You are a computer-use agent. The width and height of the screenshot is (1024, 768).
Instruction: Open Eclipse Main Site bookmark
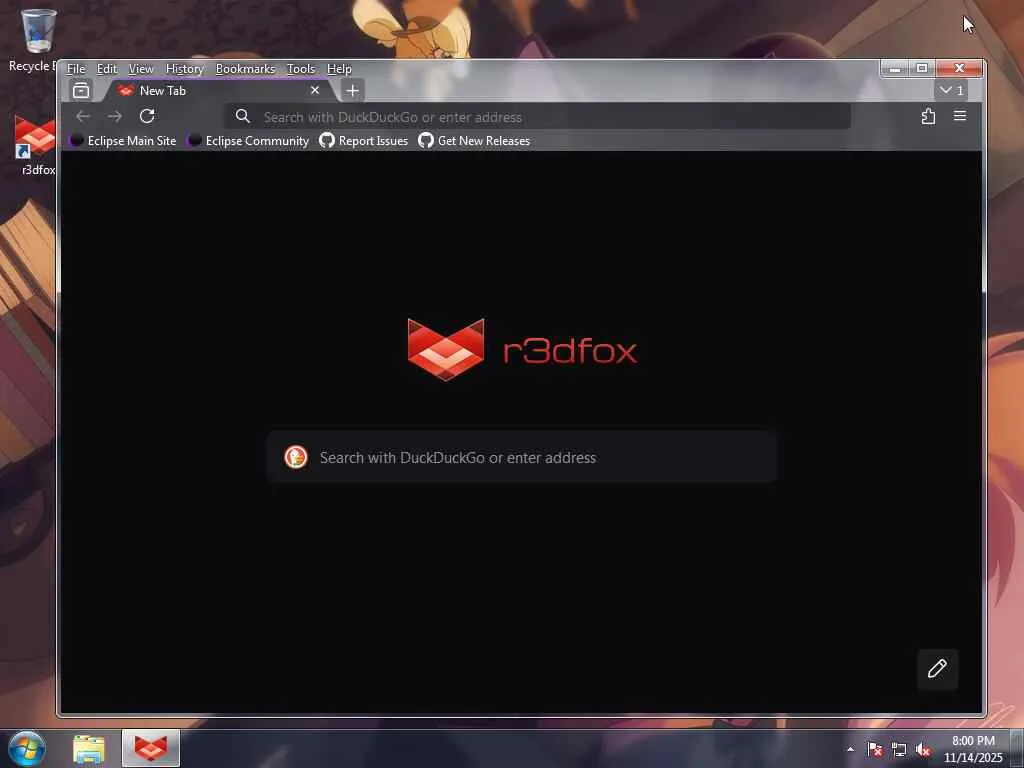click(x=123, y=140)
